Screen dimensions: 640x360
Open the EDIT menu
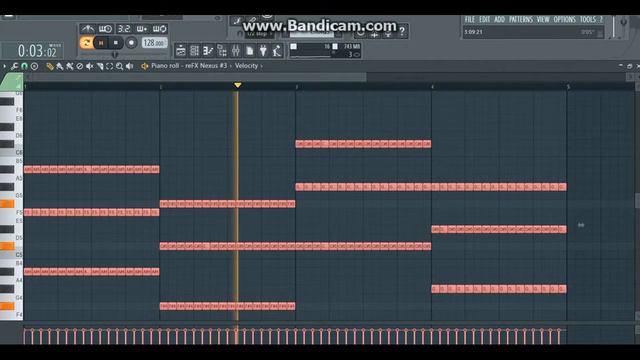[x=484, y=20]
